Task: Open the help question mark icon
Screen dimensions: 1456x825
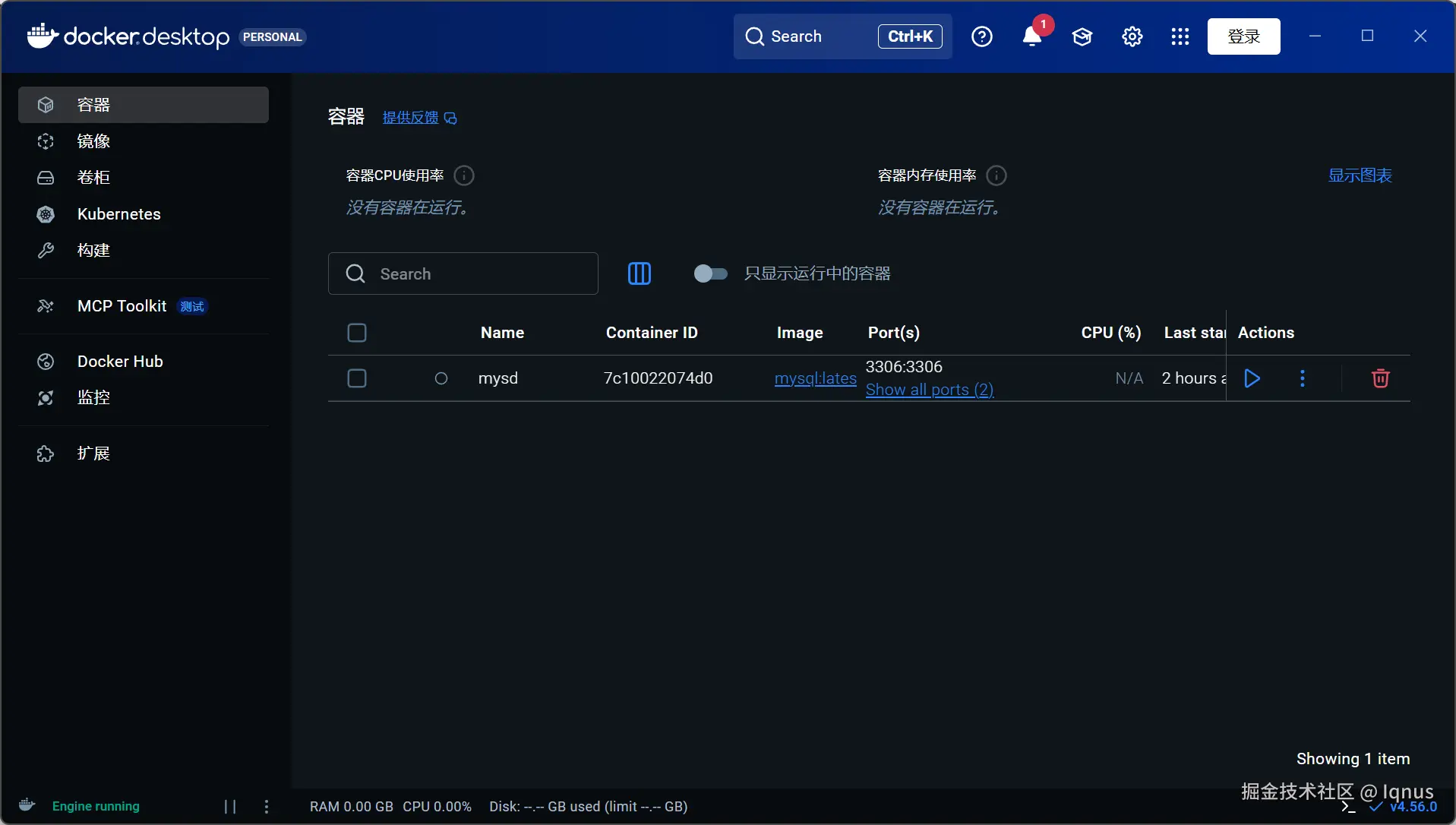Action: tap(981, 36)
